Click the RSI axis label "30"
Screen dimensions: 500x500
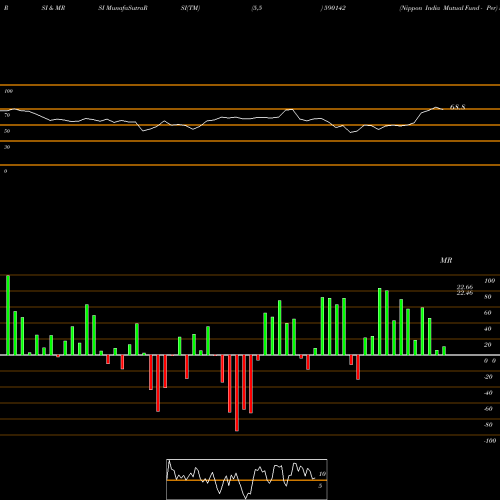coord(7,147)
